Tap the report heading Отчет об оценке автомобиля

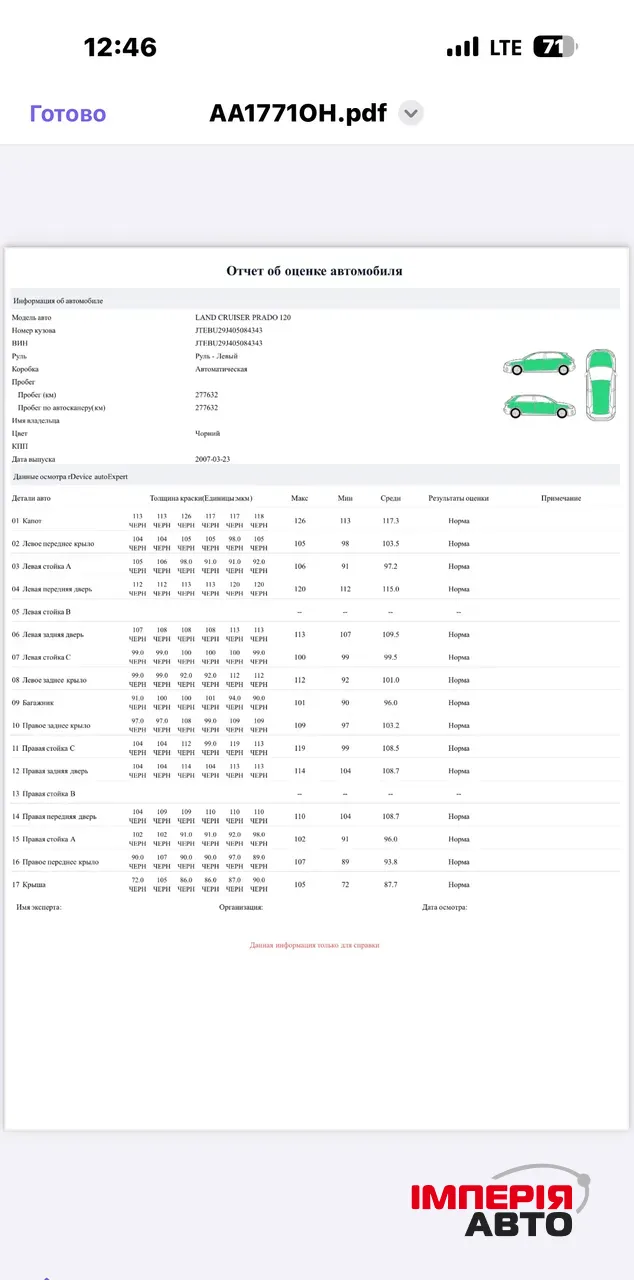[x=314, y=271]
